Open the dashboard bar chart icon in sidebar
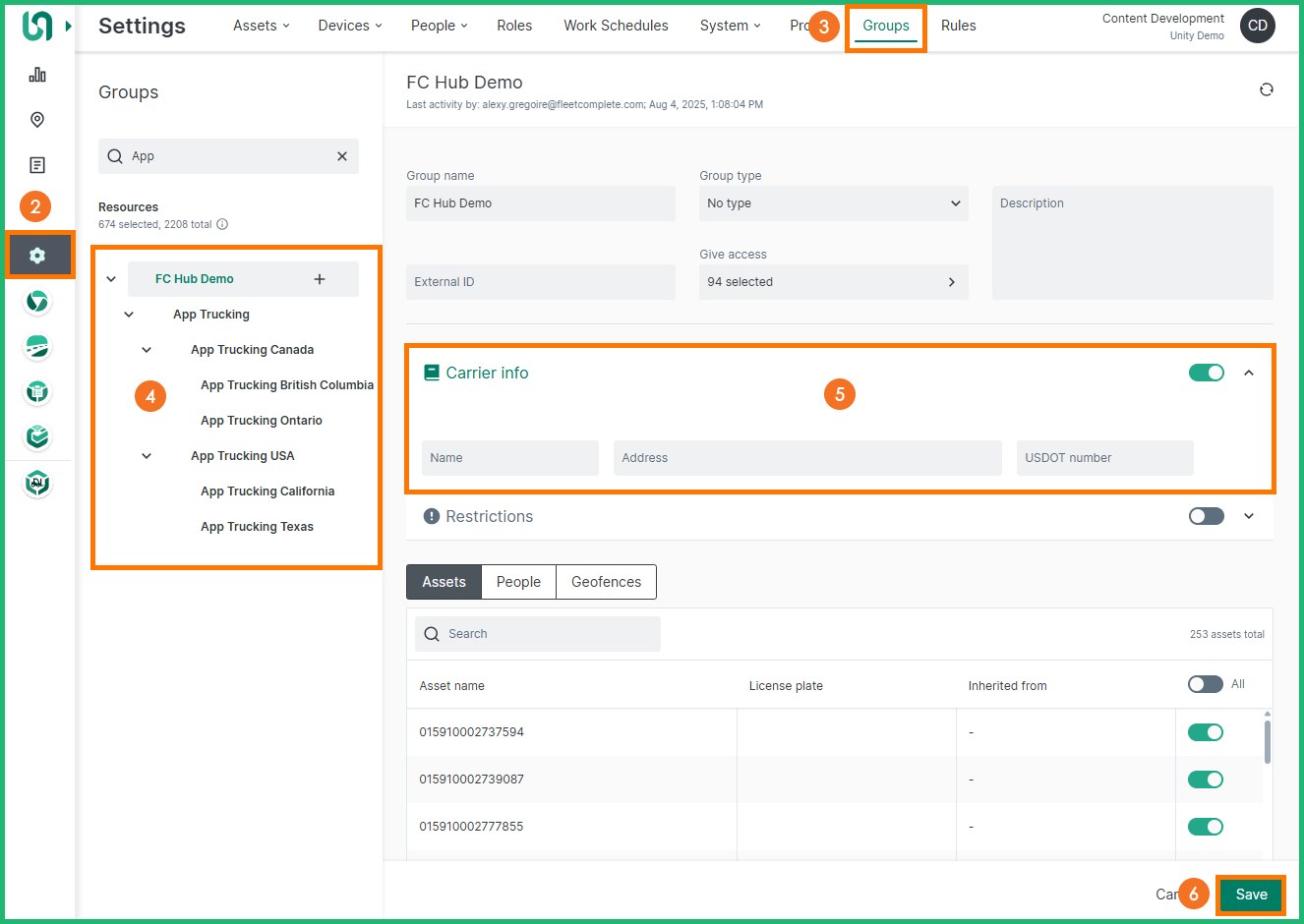Screen dimensions: 1304x924 pos(37,75)
